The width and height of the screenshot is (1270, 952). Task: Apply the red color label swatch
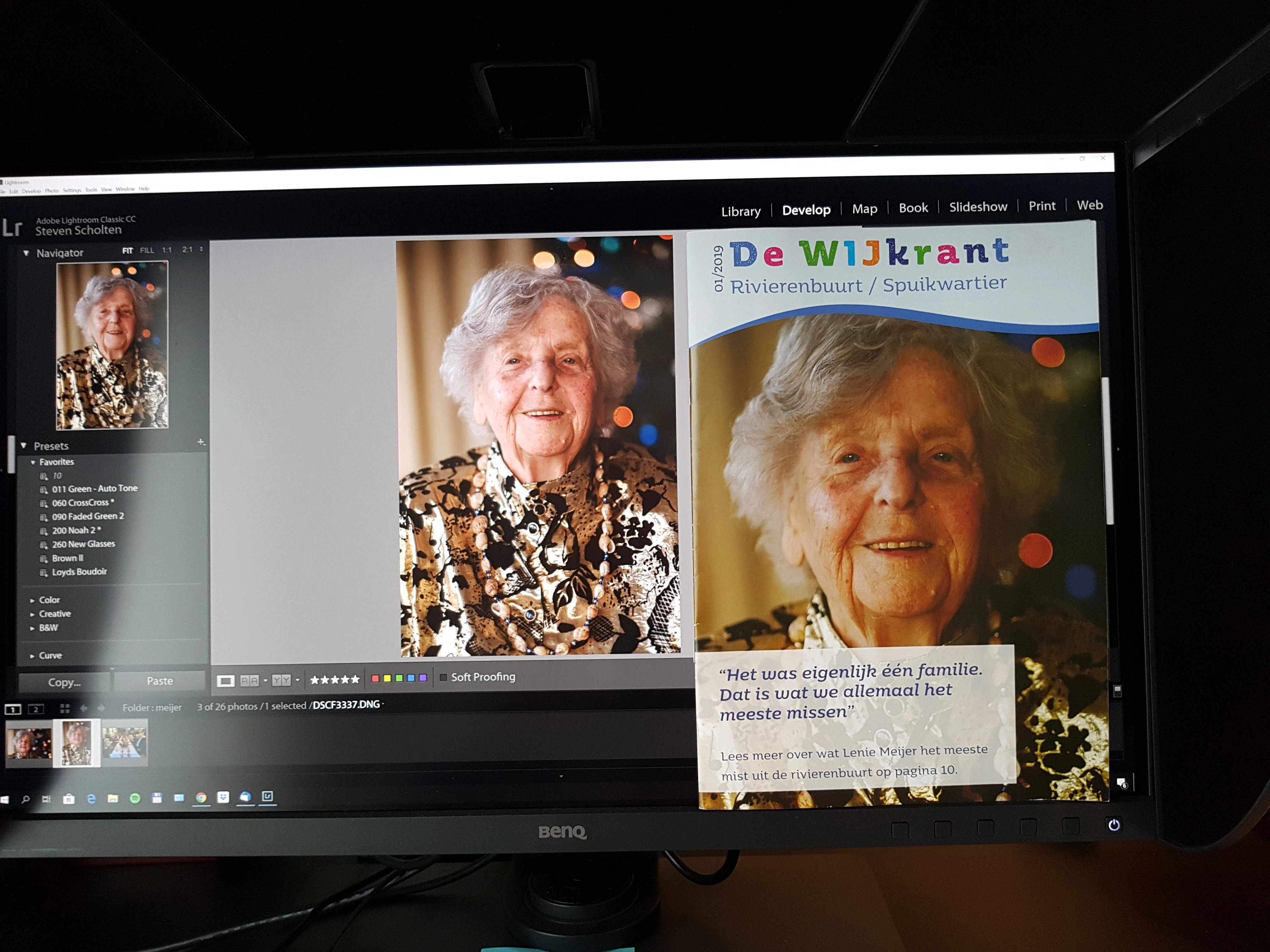point(375,678)
